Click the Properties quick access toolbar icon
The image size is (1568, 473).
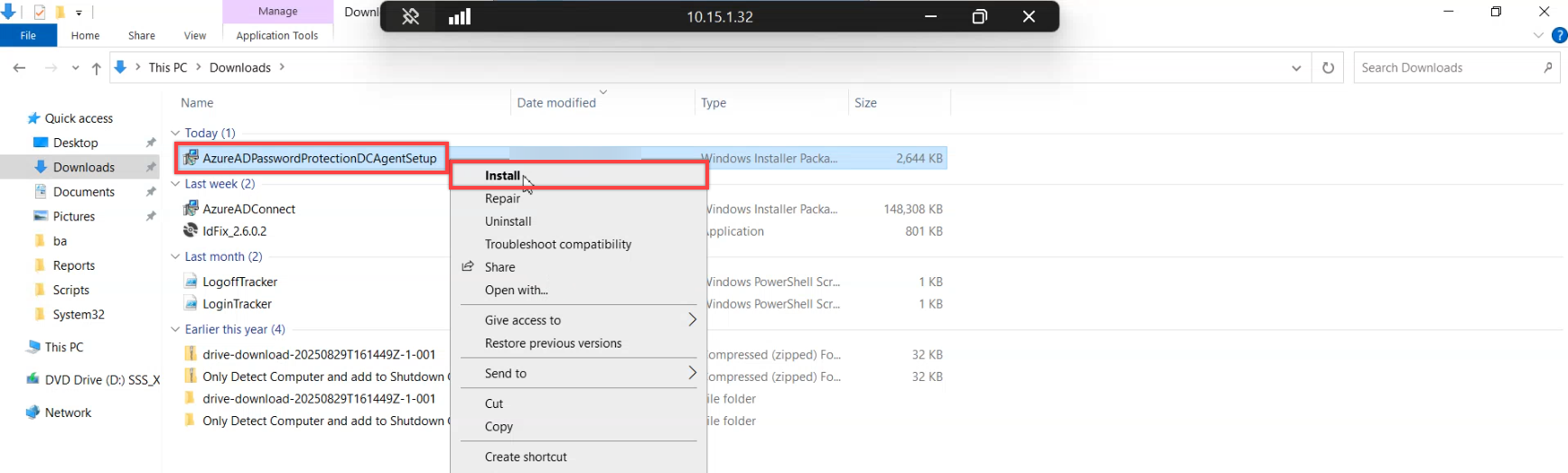click(x=40, y=12)
